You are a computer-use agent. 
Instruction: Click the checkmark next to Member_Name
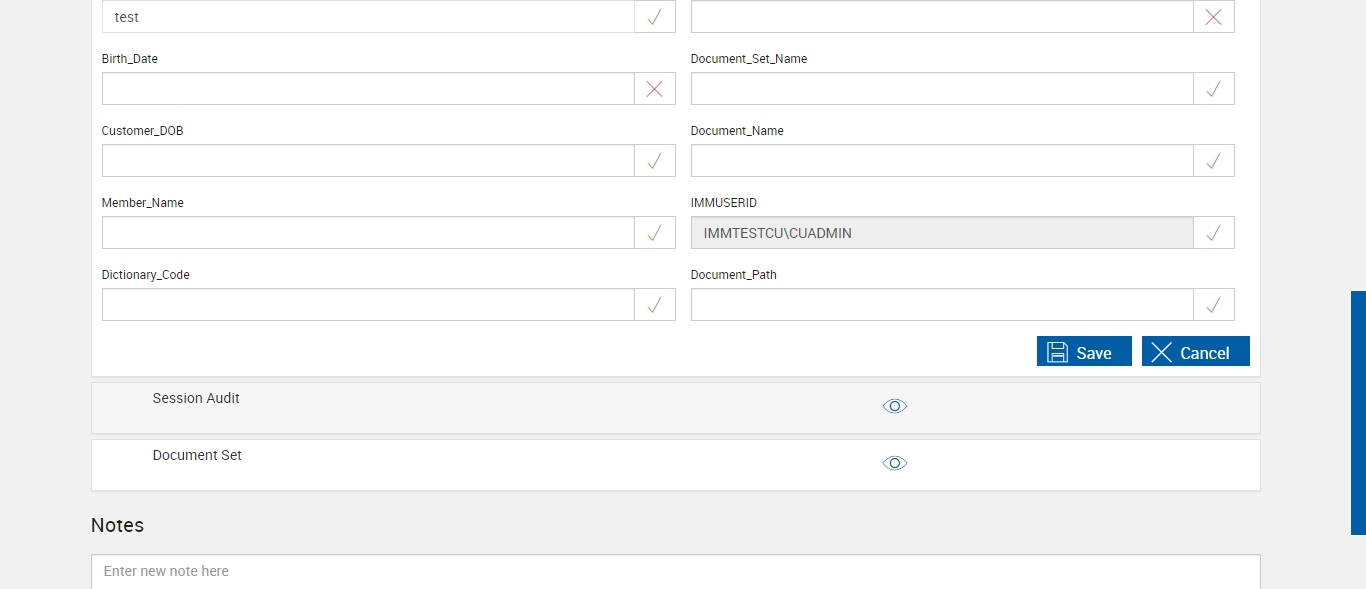[x=654, y=233]
